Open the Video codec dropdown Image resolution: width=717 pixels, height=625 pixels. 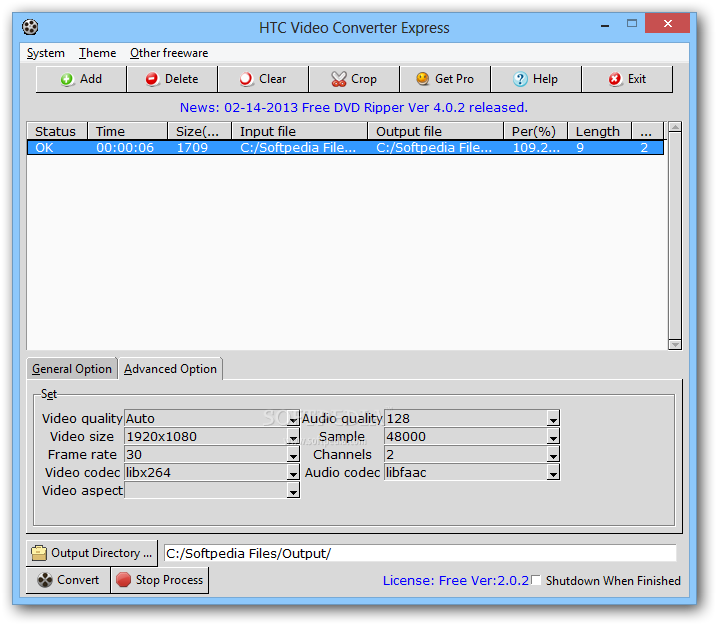(x=293, y=472)
